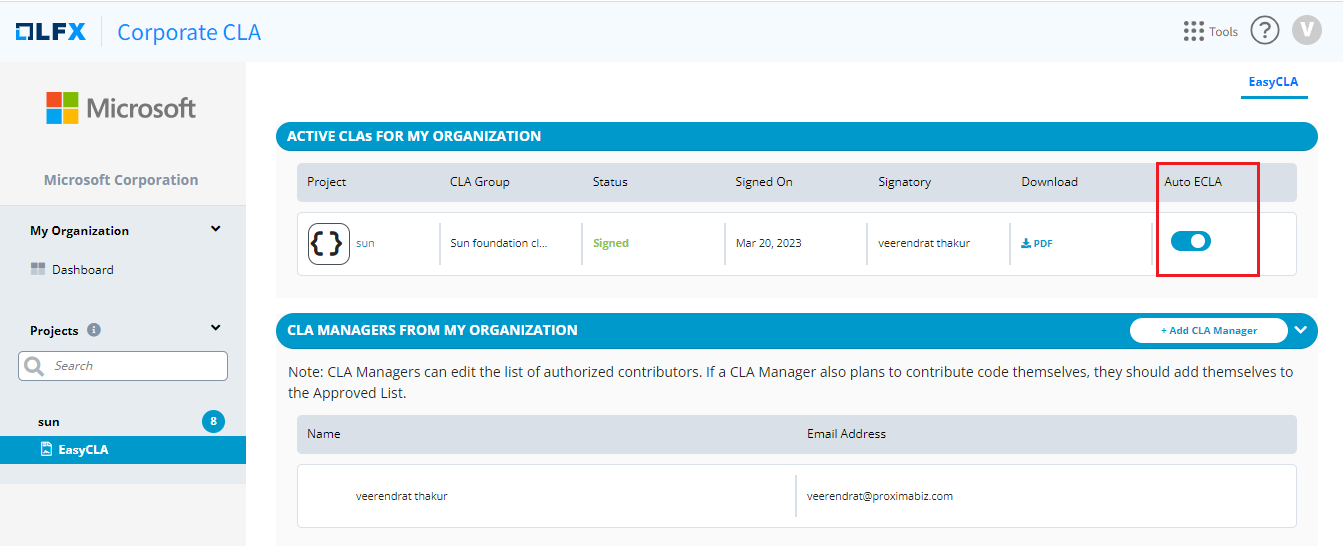Click the sun project badge count

tap(213, 422)
